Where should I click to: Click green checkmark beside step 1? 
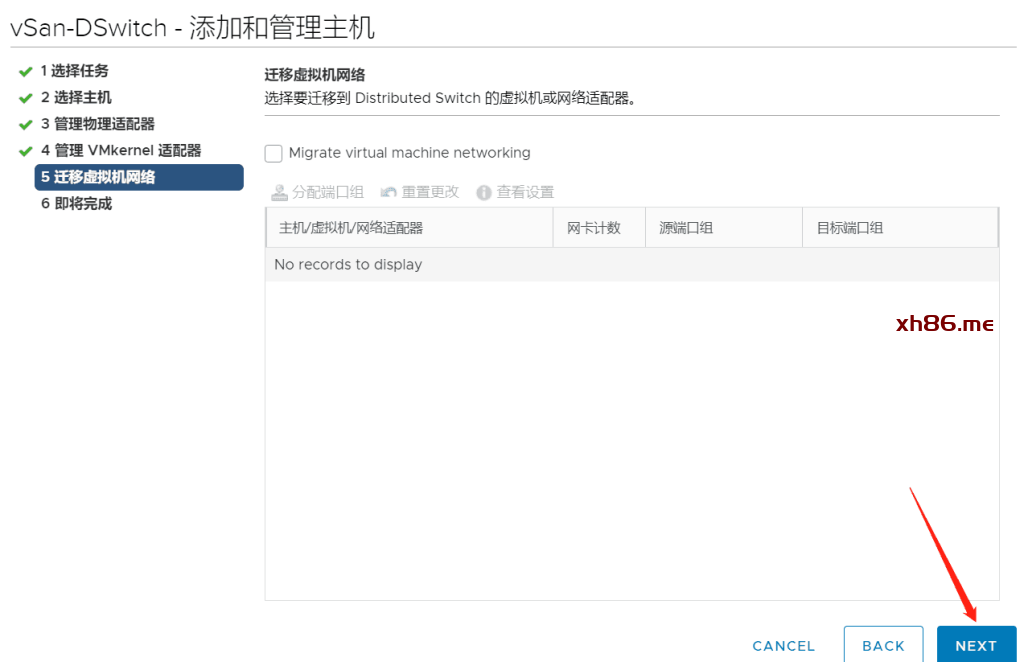[x=26, y=72]
